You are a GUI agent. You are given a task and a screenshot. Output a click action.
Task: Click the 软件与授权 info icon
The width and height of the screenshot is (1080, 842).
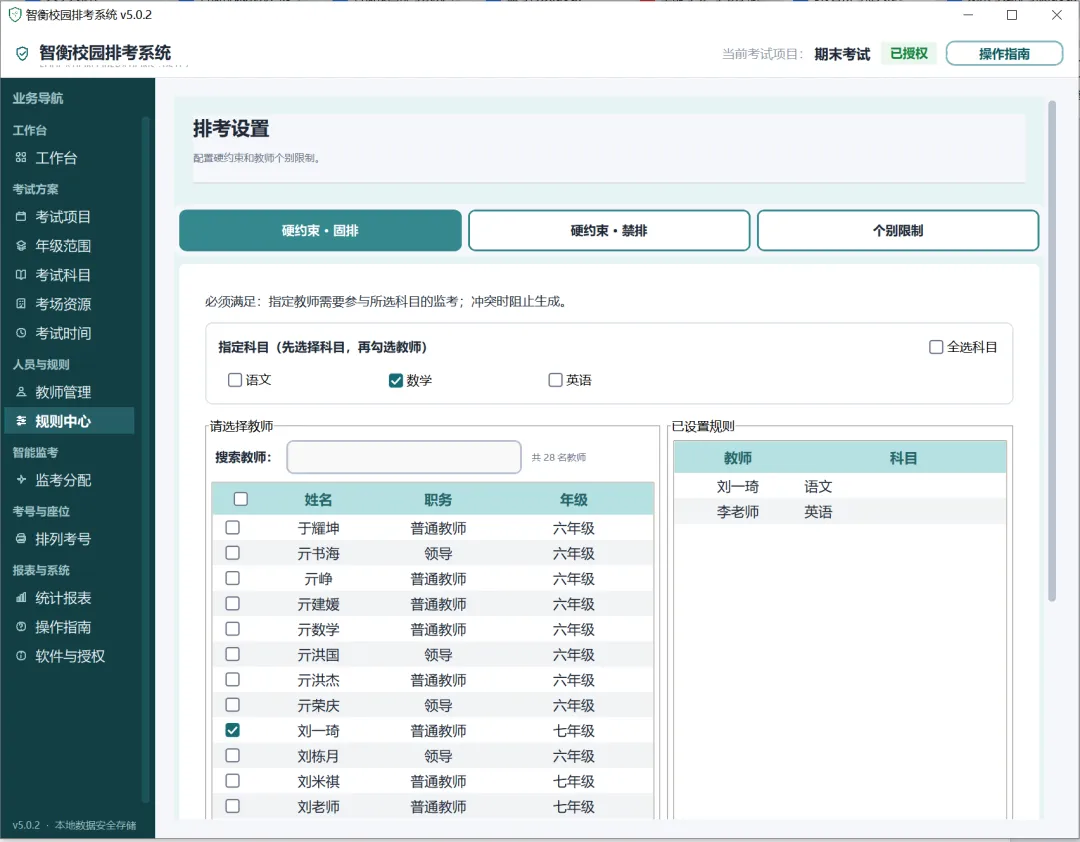tap(21, 656)
